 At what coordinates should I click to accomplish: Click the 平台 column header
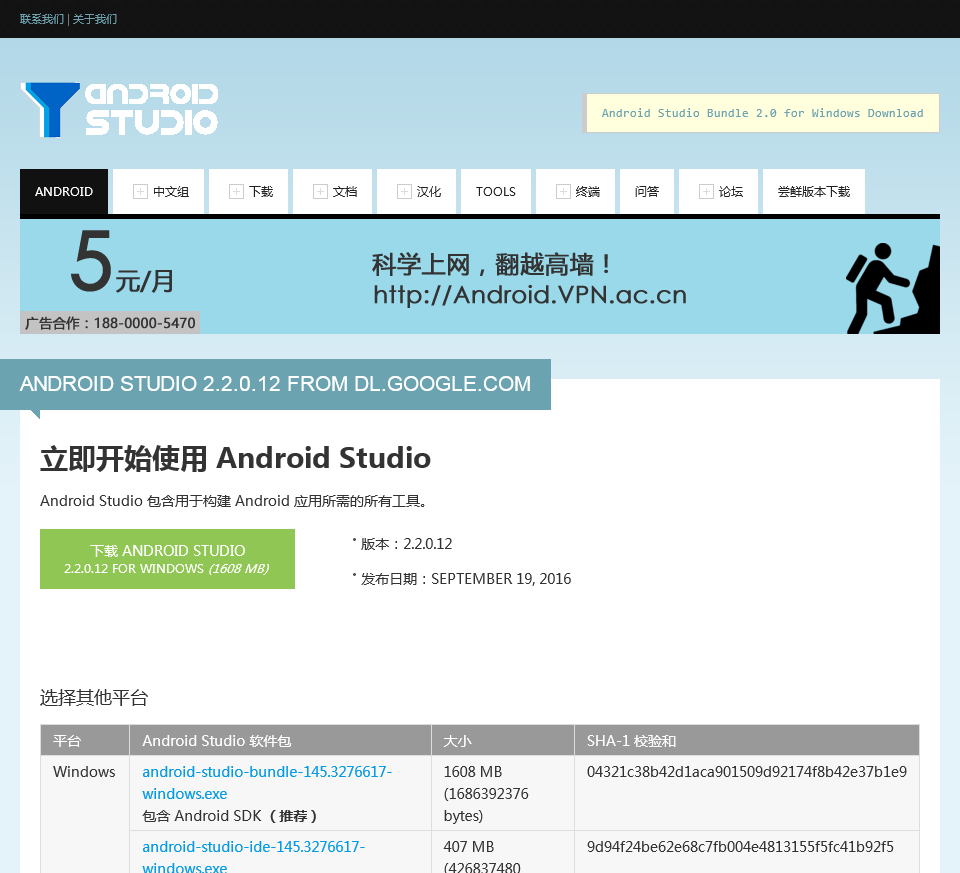click(85, 741)
